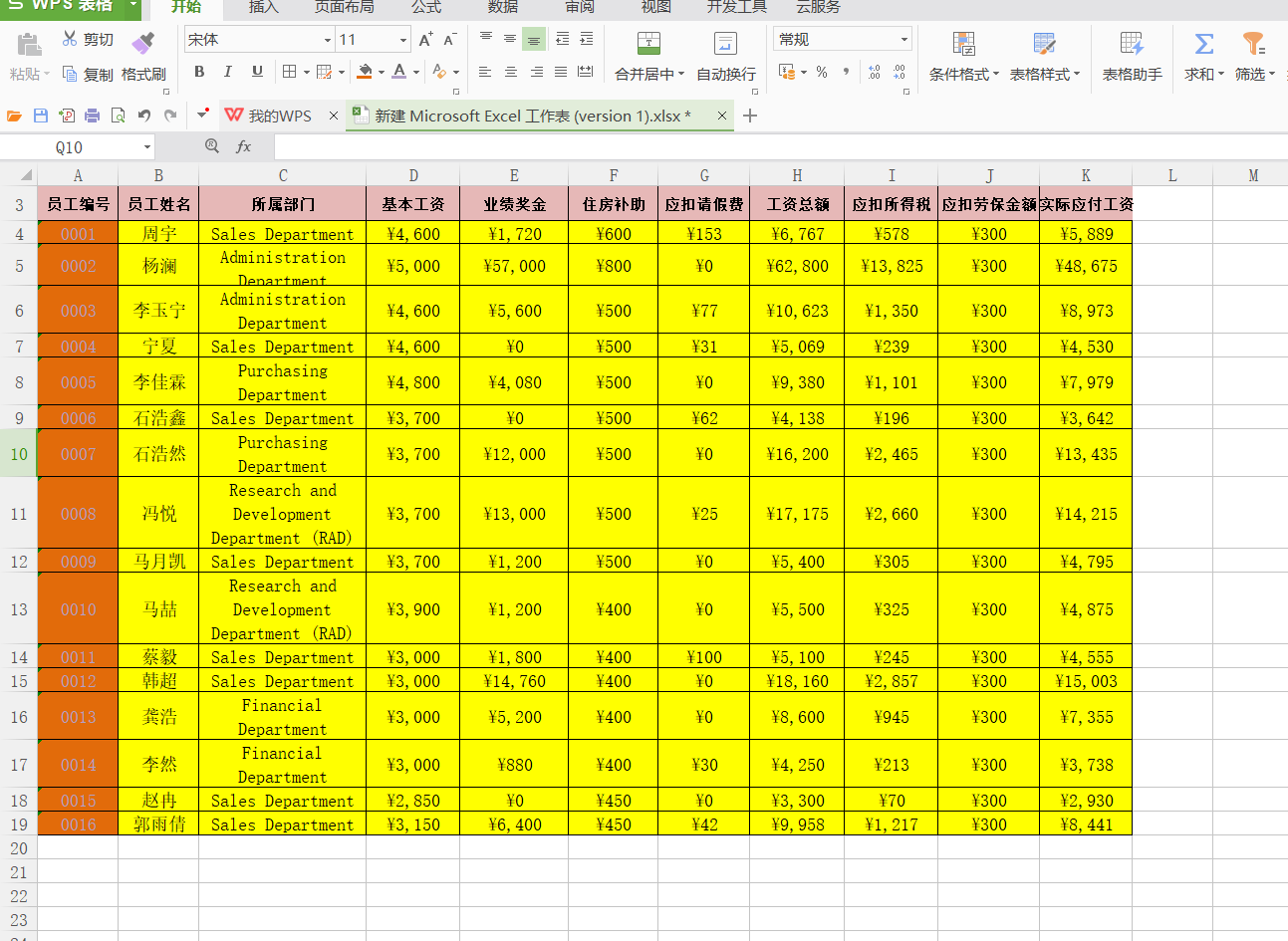Apply the fill color bucket icon
Image resolution: width=1288 pixels, height=941 pixels.
tap(365, 72)
